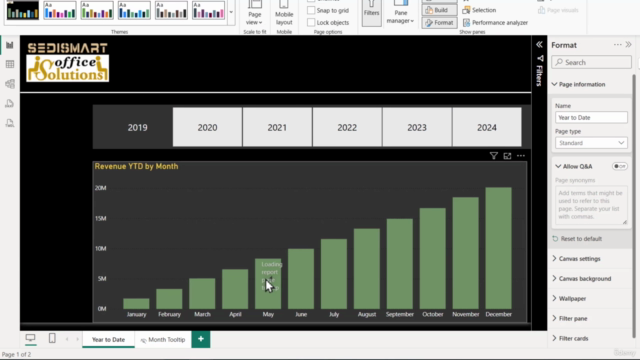
Task: Toggle Allow Q&A switch
Action: coord(620,166)
